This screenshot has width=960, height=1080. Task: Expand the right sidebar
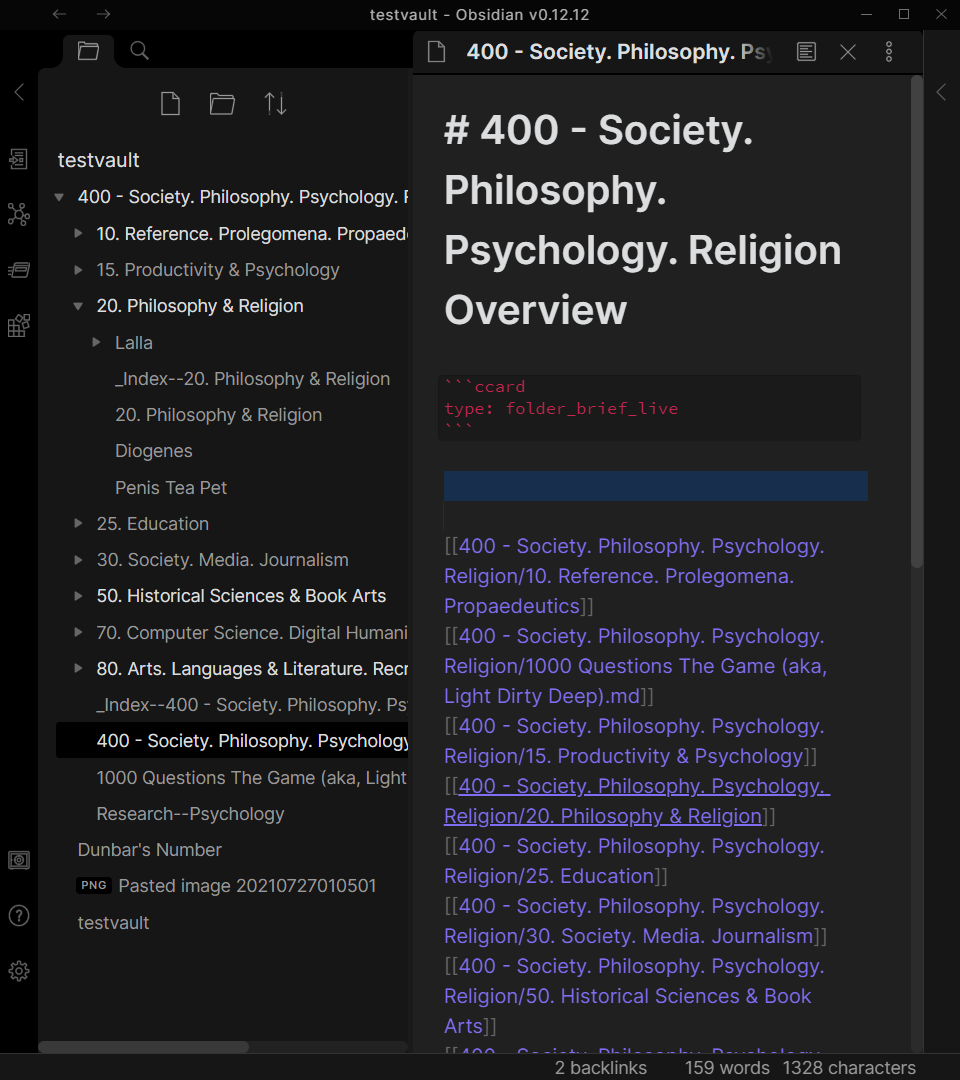pyautogui.click(x=941, y=92)
